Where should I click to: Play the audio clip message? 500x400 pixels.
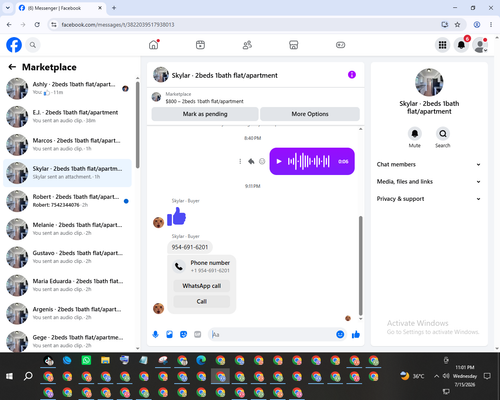(x=279, y=162)
